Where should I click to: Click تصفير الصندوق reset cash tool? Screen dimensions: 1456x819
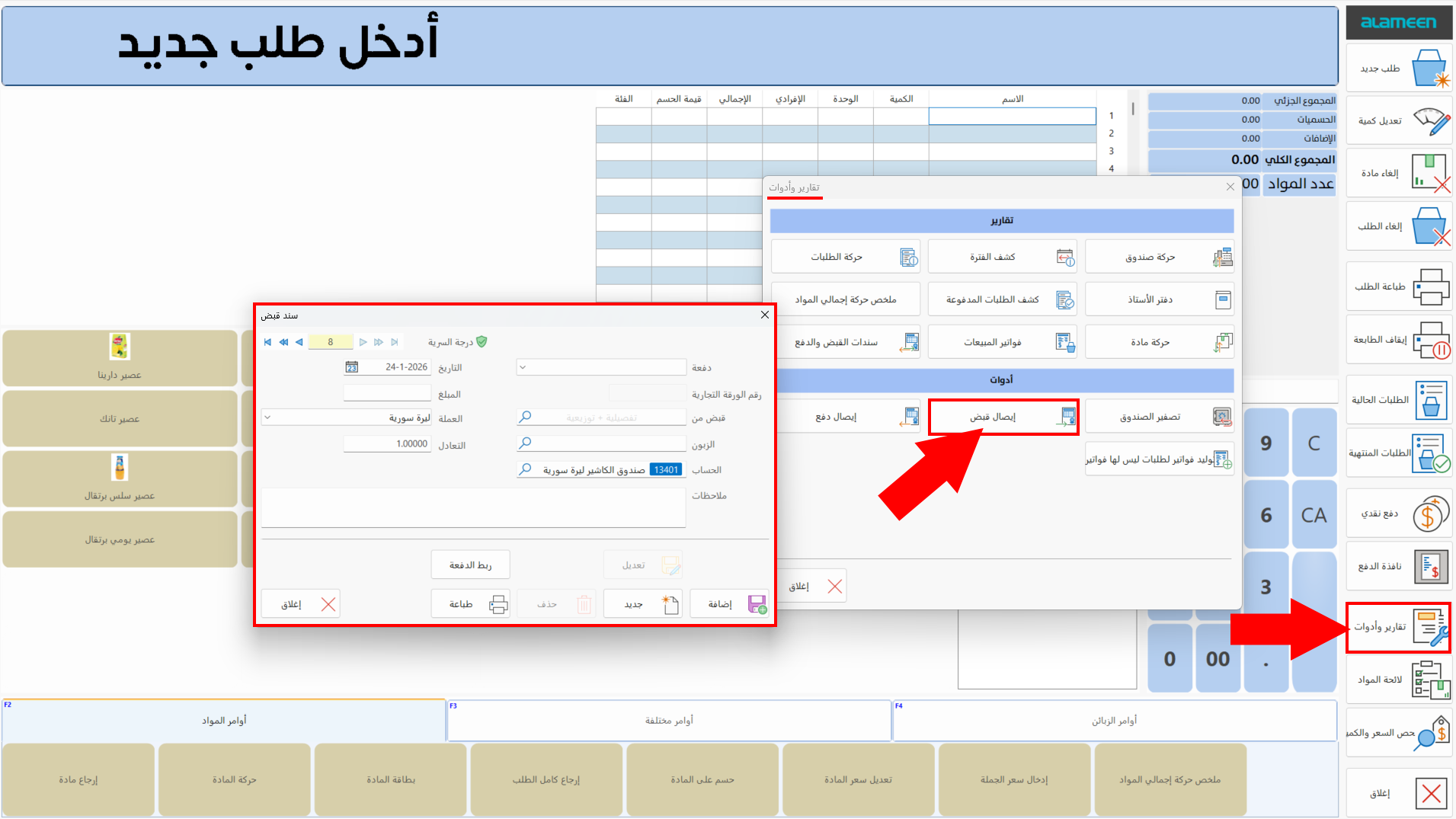pos(1159,417)
